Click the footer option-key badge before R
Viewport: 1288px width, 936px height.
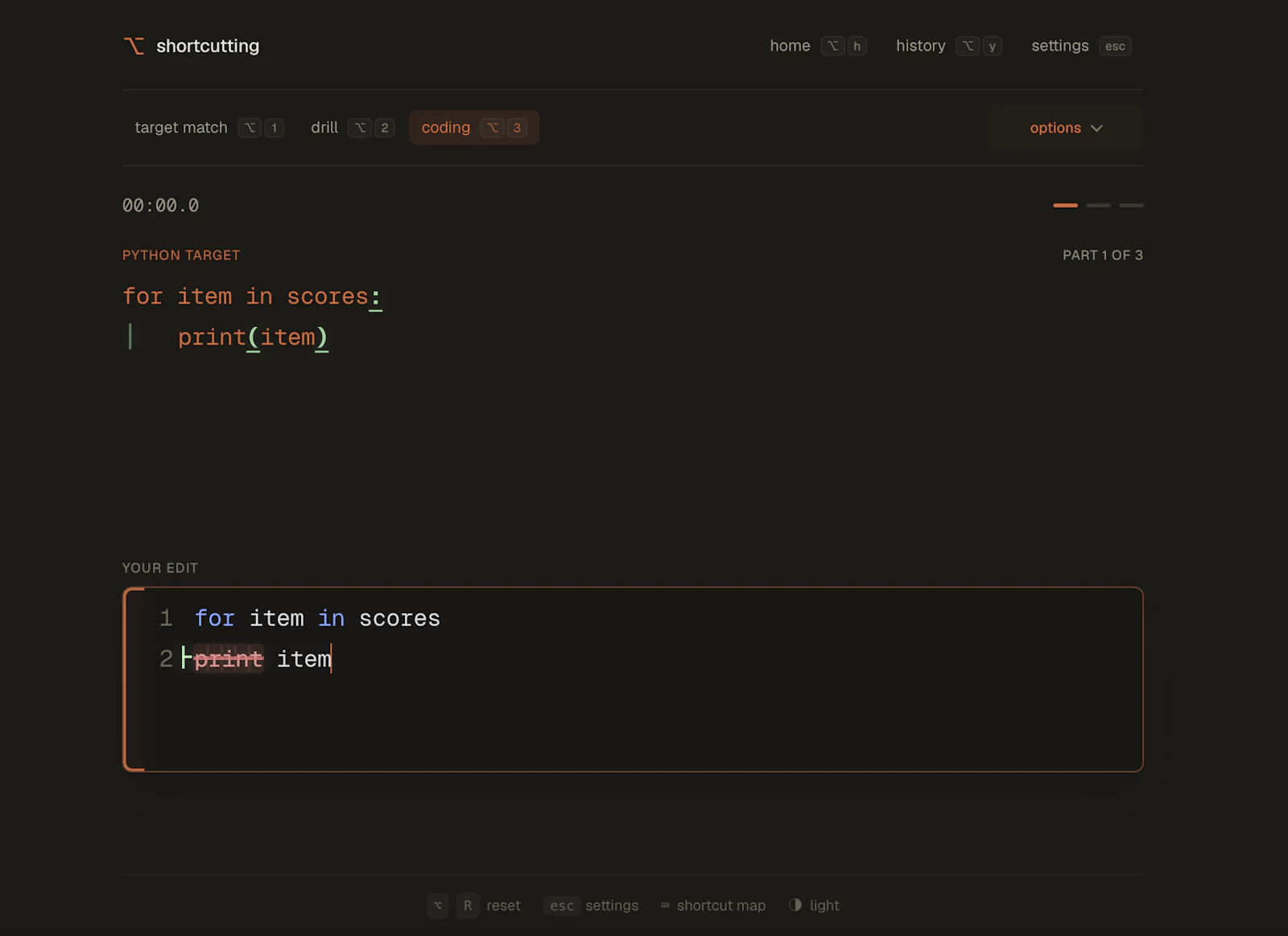pos(438,905)
